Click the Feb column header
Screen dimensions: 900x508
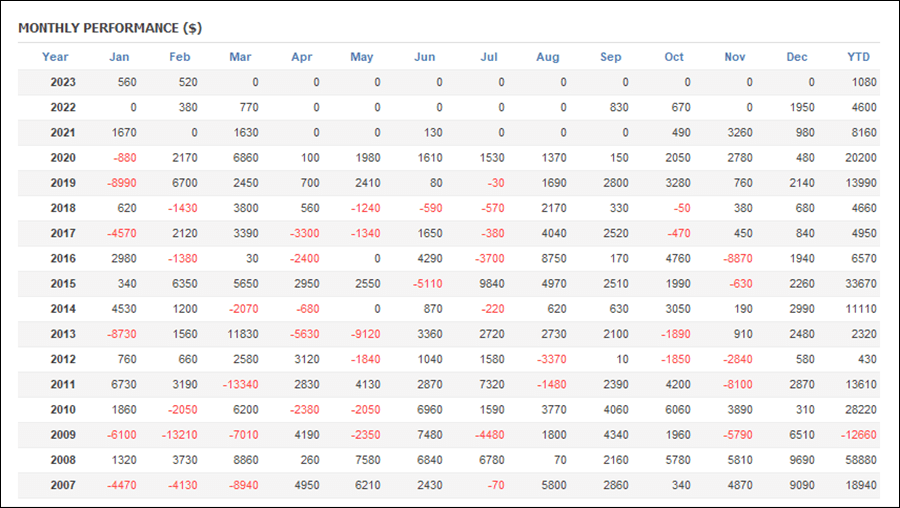tap(180, 57)
